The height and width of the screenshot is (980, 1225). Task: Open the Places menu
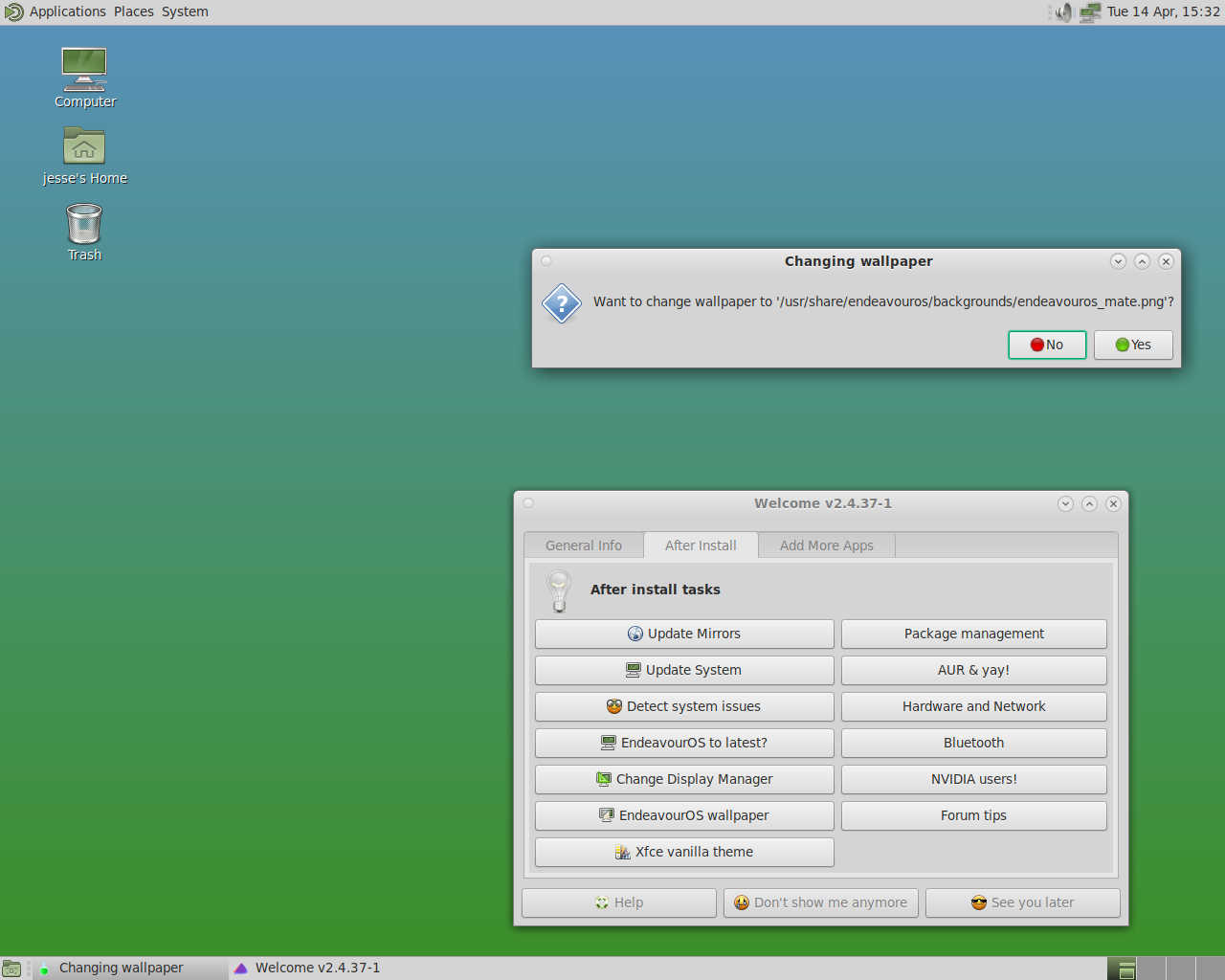(x=134, y=11)
